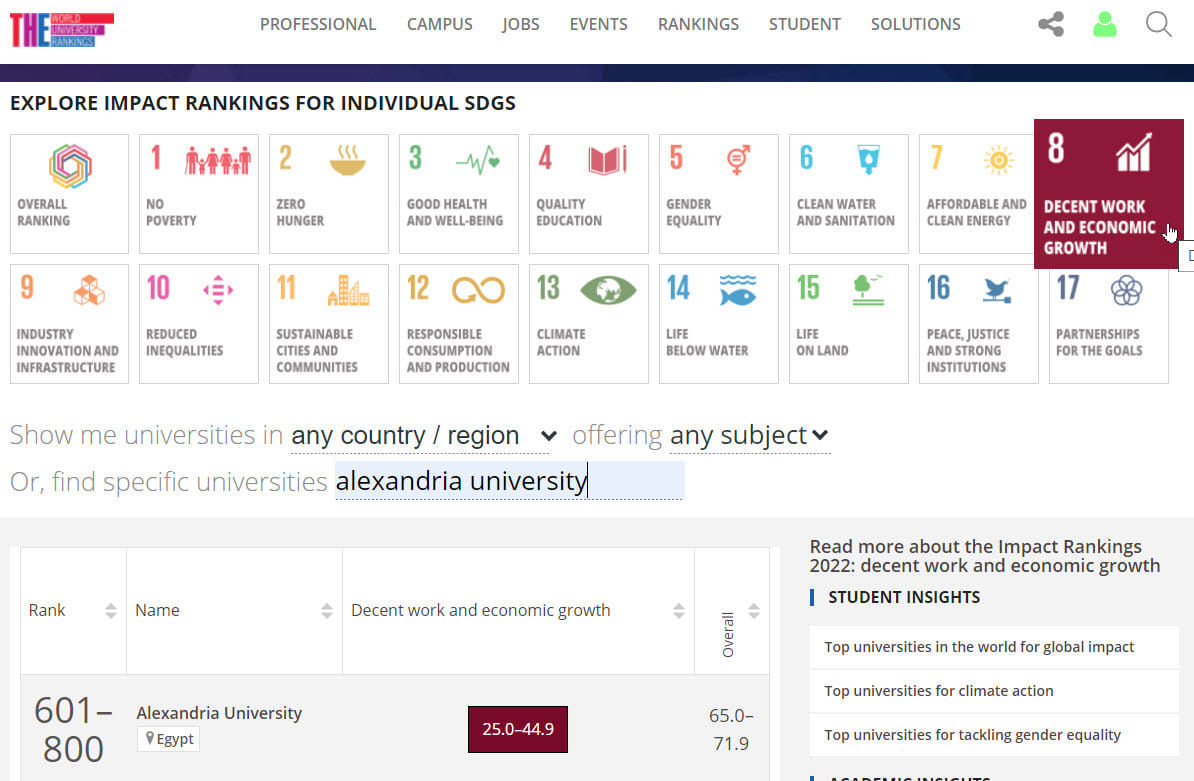Open the STUDENT menu item

pos(804,24)
